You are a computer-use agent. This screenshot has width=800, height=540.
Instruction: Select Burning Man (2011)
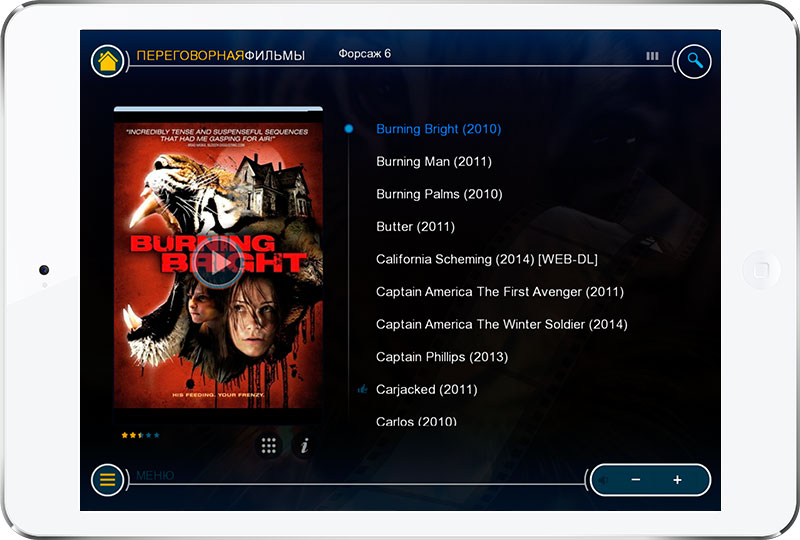click(434, 162)
